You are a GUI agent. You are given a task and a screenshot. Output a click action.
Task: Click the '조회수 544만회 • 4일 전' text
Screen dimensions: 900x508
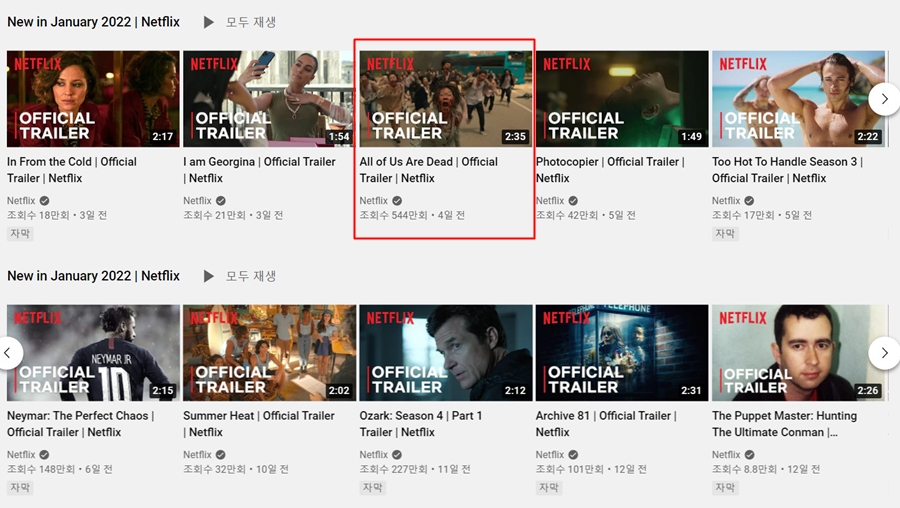tap(412, 215)
